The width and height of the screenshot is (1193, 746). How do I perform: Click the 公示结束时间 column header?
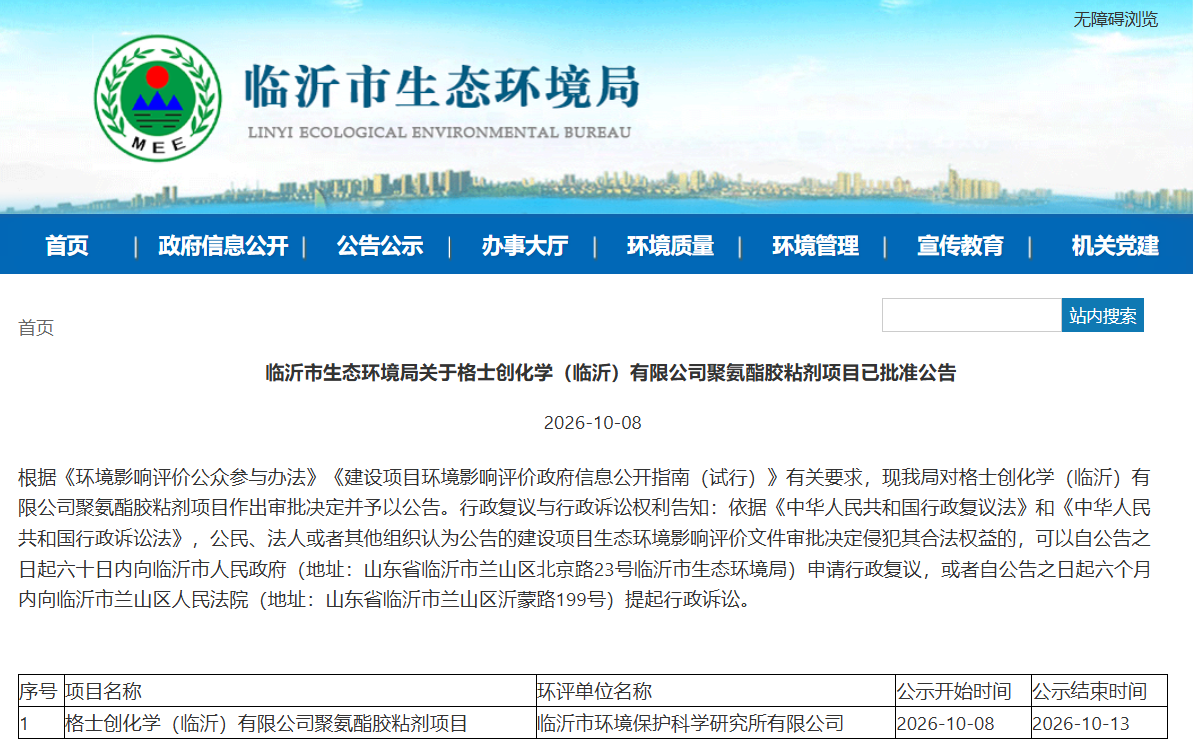(1099, 691)
